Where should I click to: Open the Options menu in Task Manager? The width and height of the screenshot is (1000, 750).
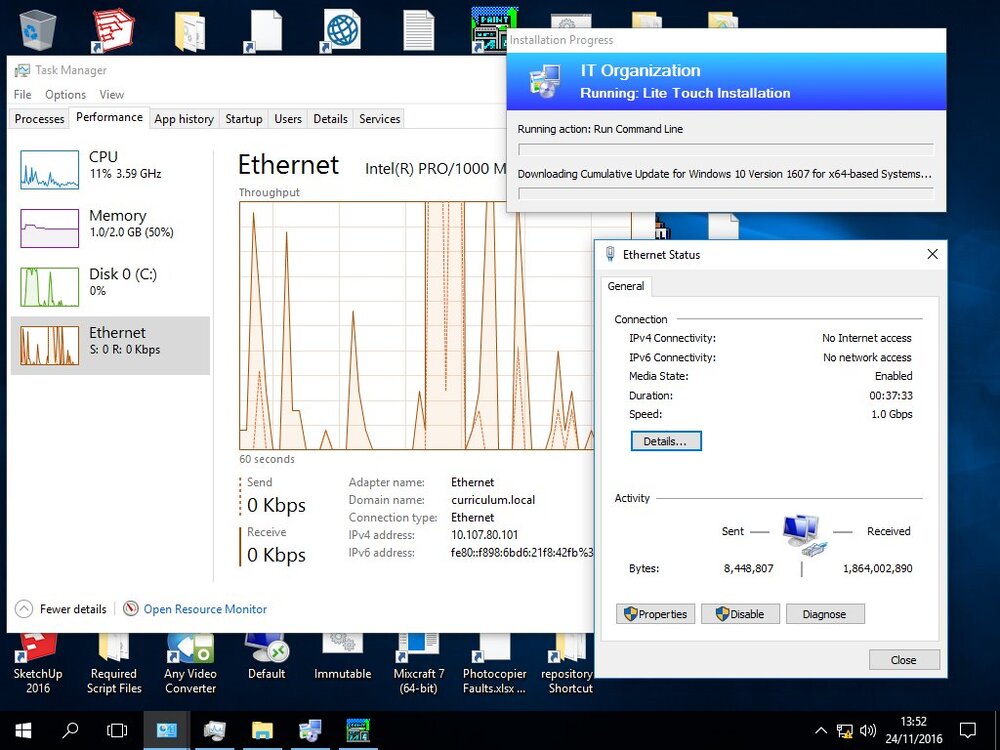click(x=65, y=94)
